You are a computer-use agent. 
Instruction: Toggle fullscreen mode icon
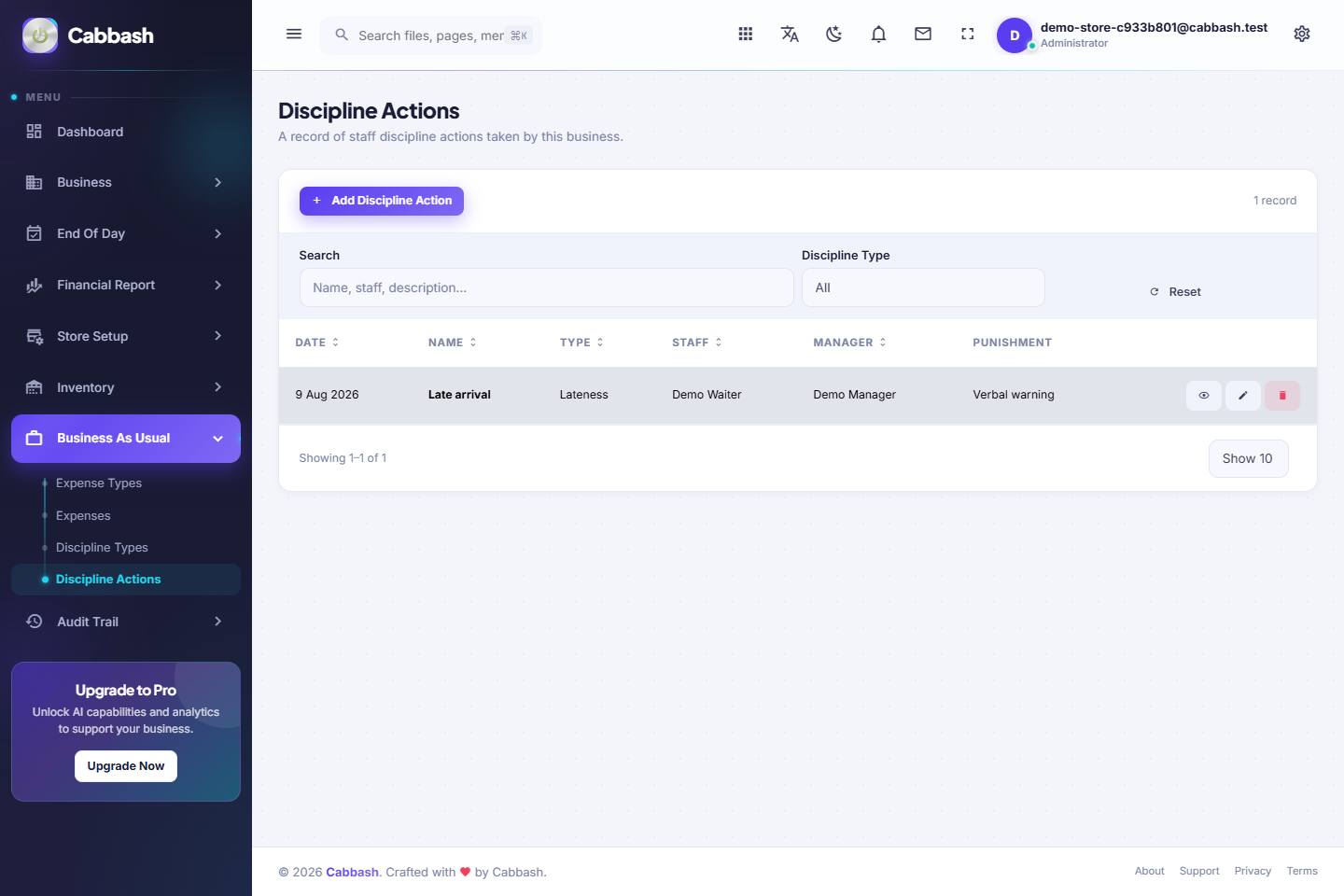click(x=968, y=35)
